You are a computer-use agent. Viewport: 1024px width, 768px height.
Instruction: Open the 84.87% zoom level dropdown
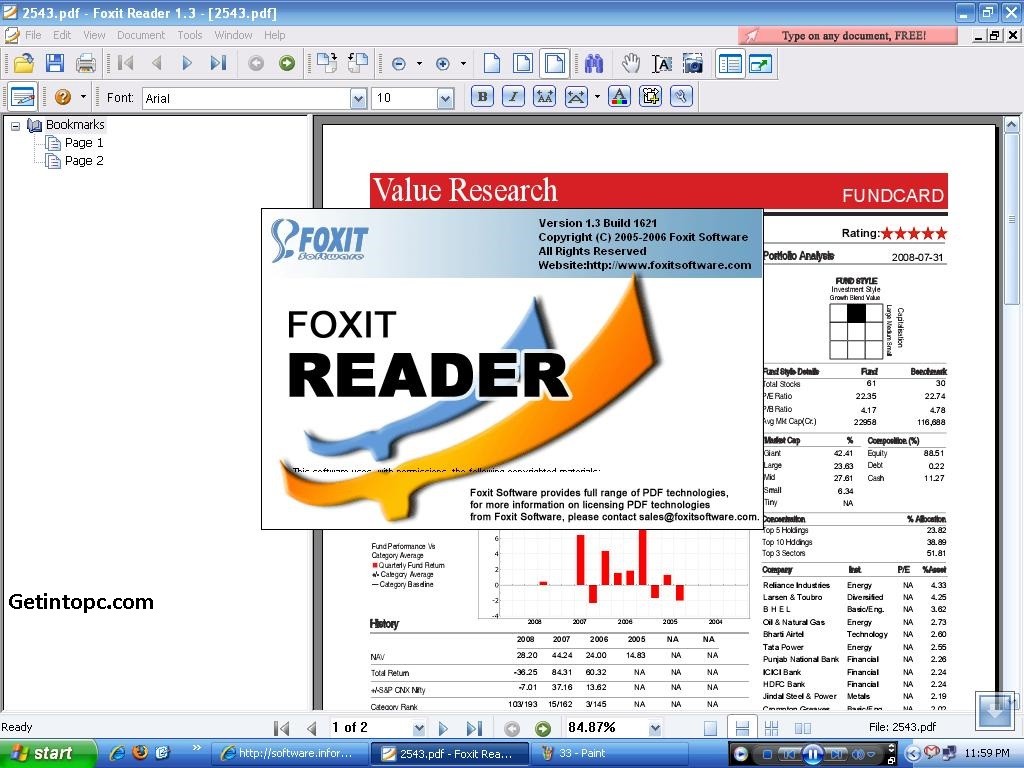[654, 728]
